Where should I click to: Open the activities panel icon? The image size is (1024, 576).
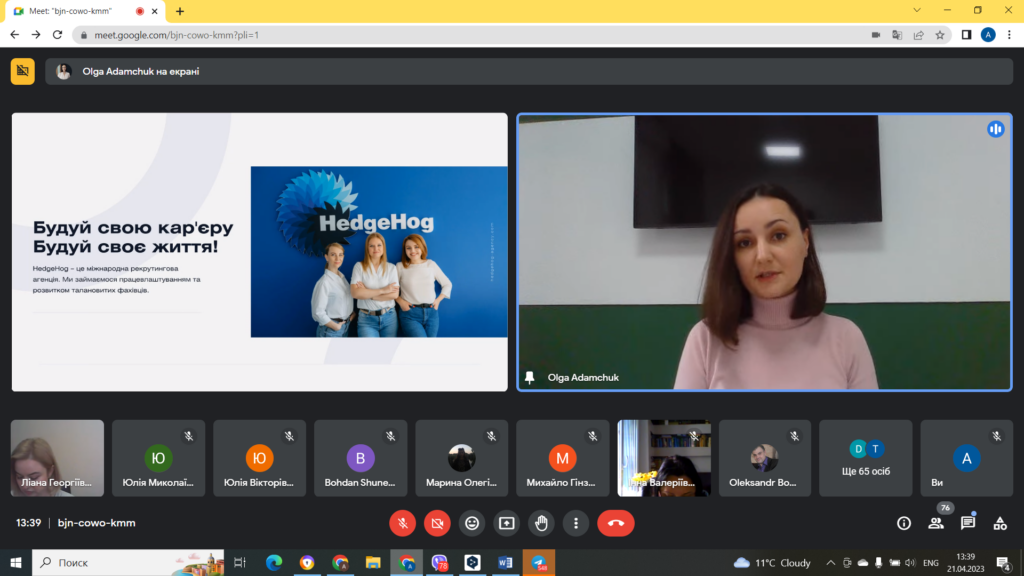point(1000,523)
